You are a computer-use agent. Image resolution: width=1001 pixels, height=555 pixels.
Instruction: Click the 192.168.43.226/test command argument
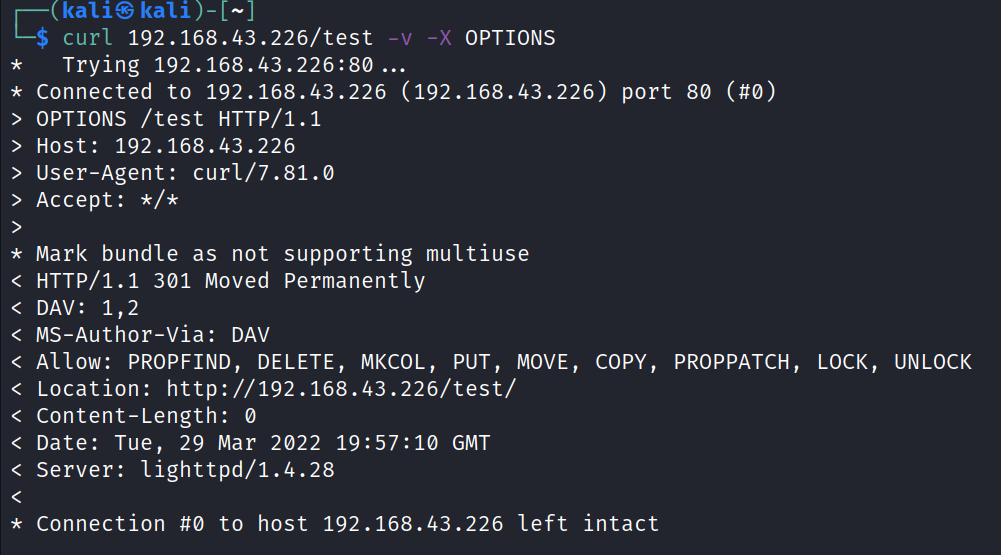(250, 38)
